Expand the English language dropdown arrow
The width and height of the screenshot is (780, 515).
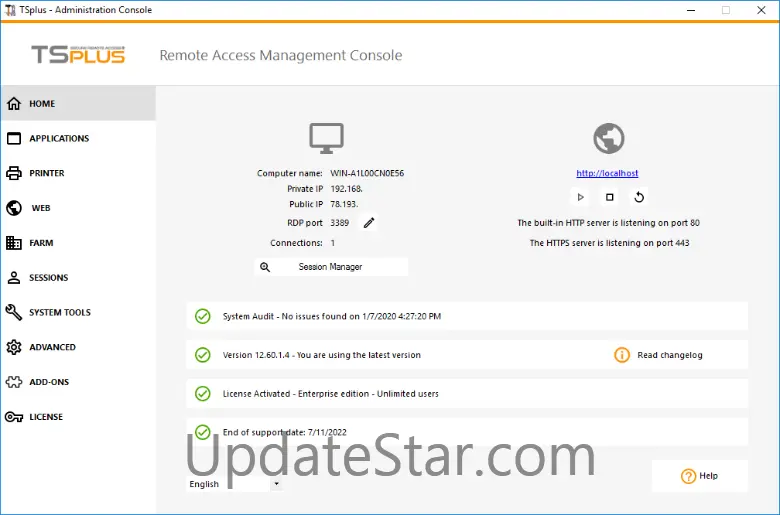pos(277,484)
